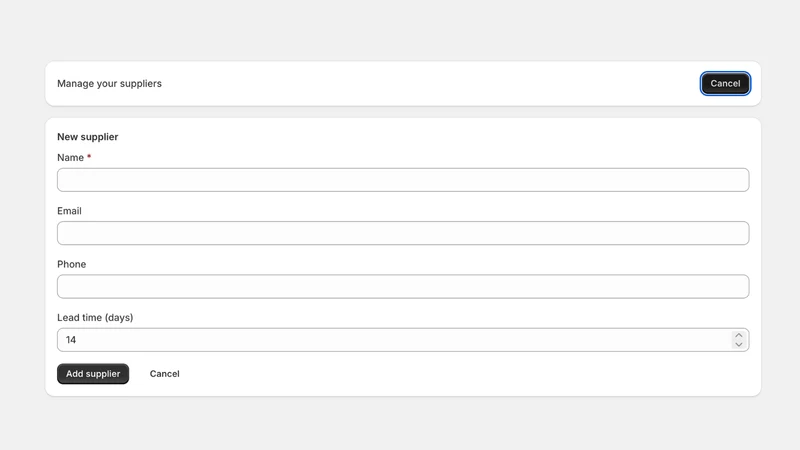Click Cancel next to Add supplier
The image size is (800, 450).
click(164, 374)
